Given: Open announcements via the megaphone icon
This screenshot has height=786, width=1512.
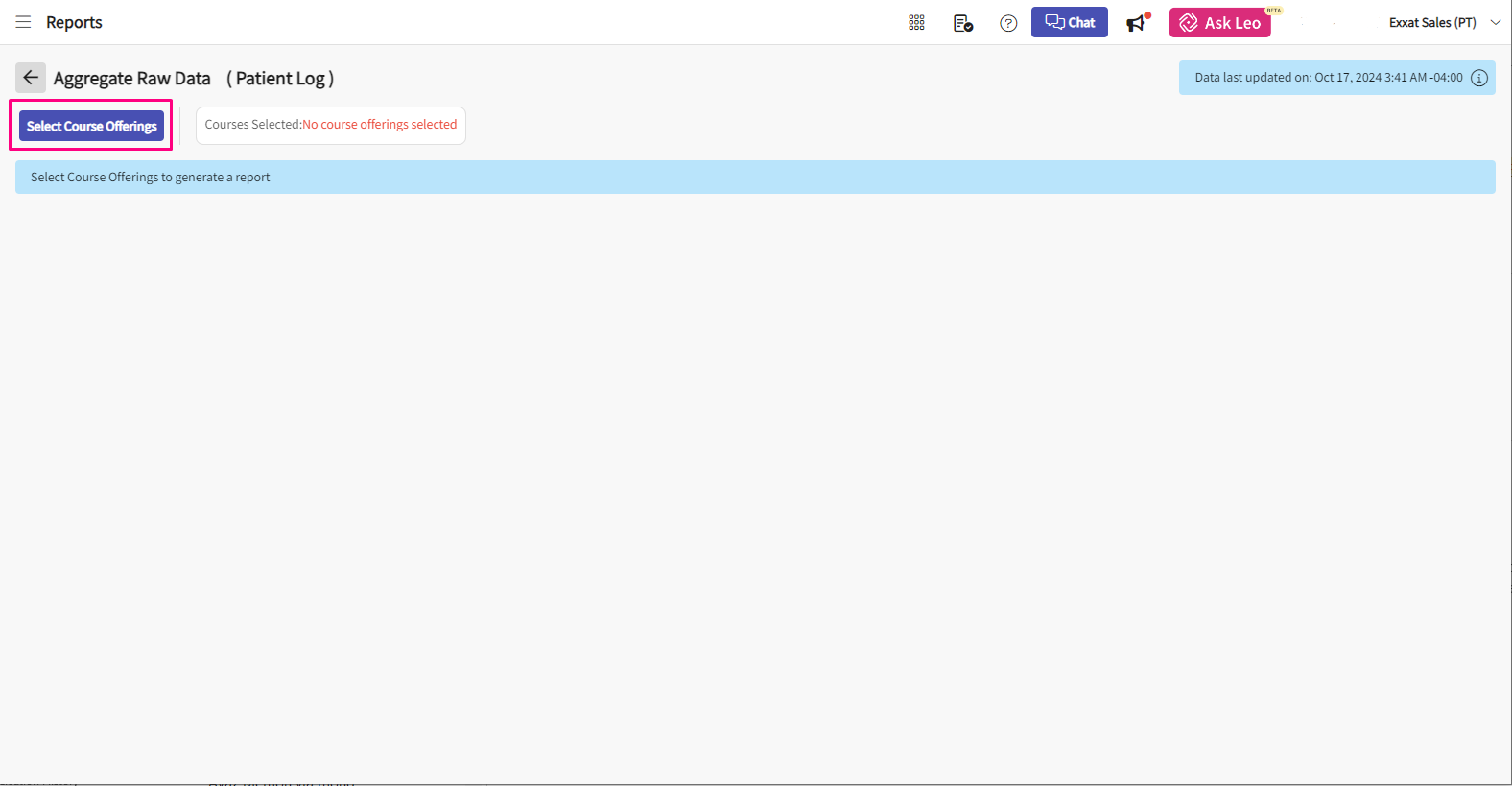Looking at the screenshot, I should coord(1137,23).
